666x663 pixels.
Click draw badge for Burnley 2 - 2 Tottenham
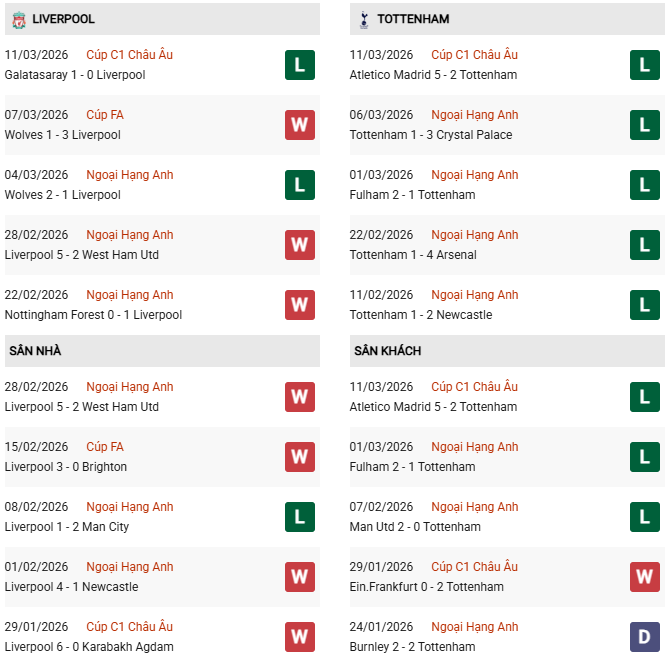point(644,637)
